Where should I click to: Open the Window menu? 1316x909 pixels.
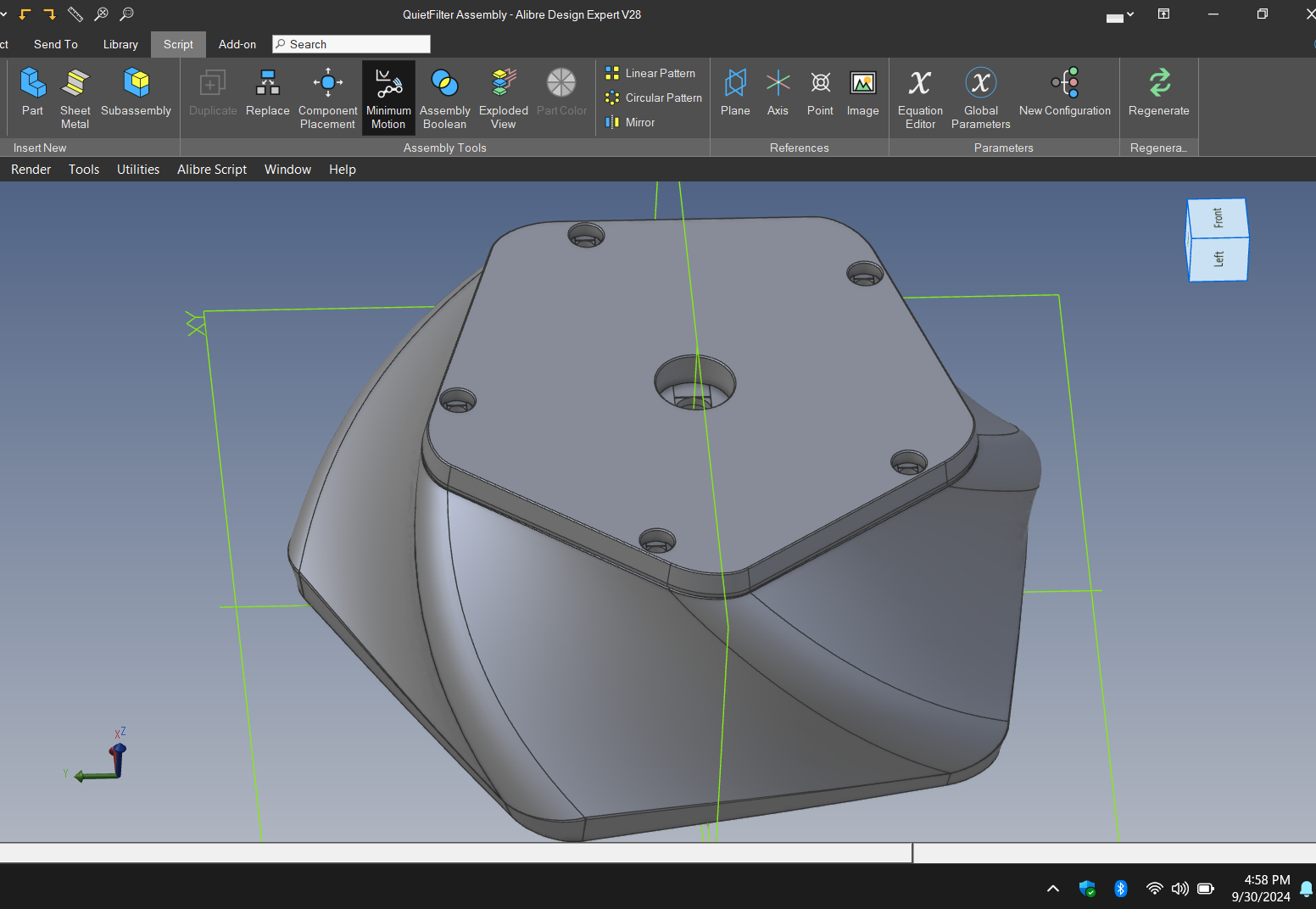click(x=288, y=170)
